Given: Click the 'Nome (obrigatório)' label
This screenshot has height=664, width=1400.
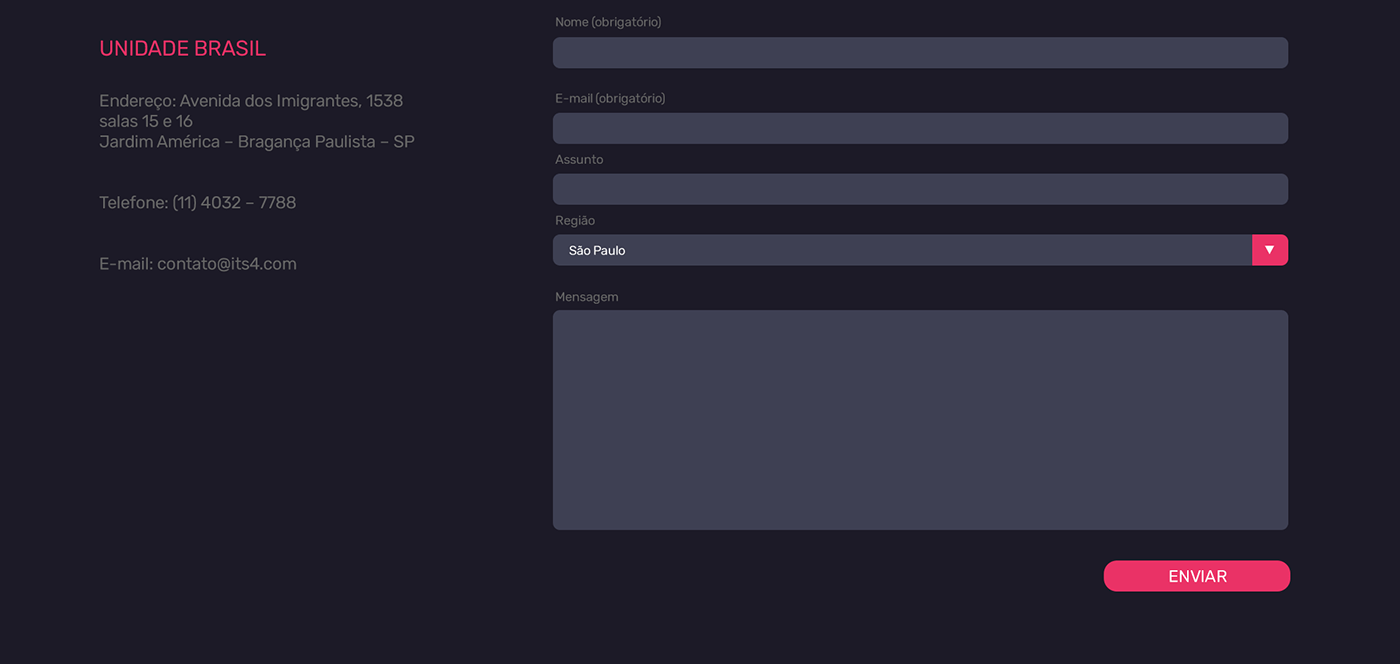Looking at the screenshot, I should (608, 22).
